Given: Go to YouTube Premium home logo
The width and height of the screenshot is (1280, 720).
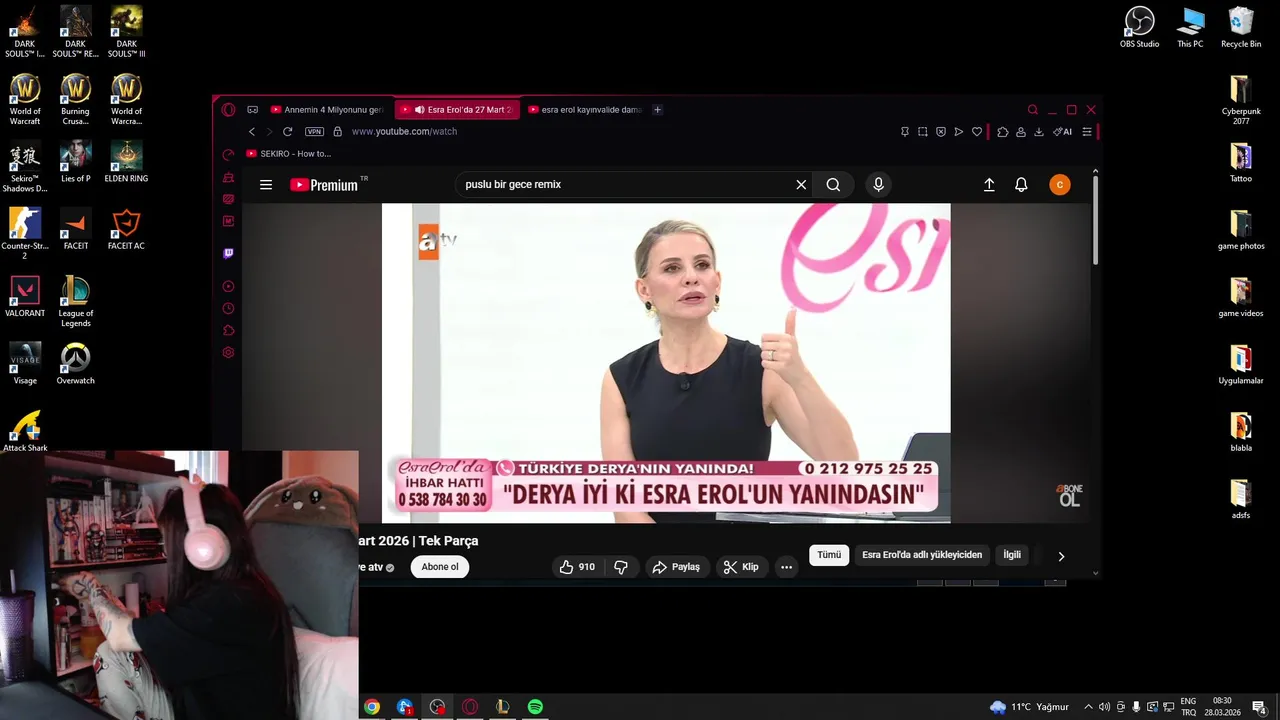Looking at the screenshot, I should [324, 185].
